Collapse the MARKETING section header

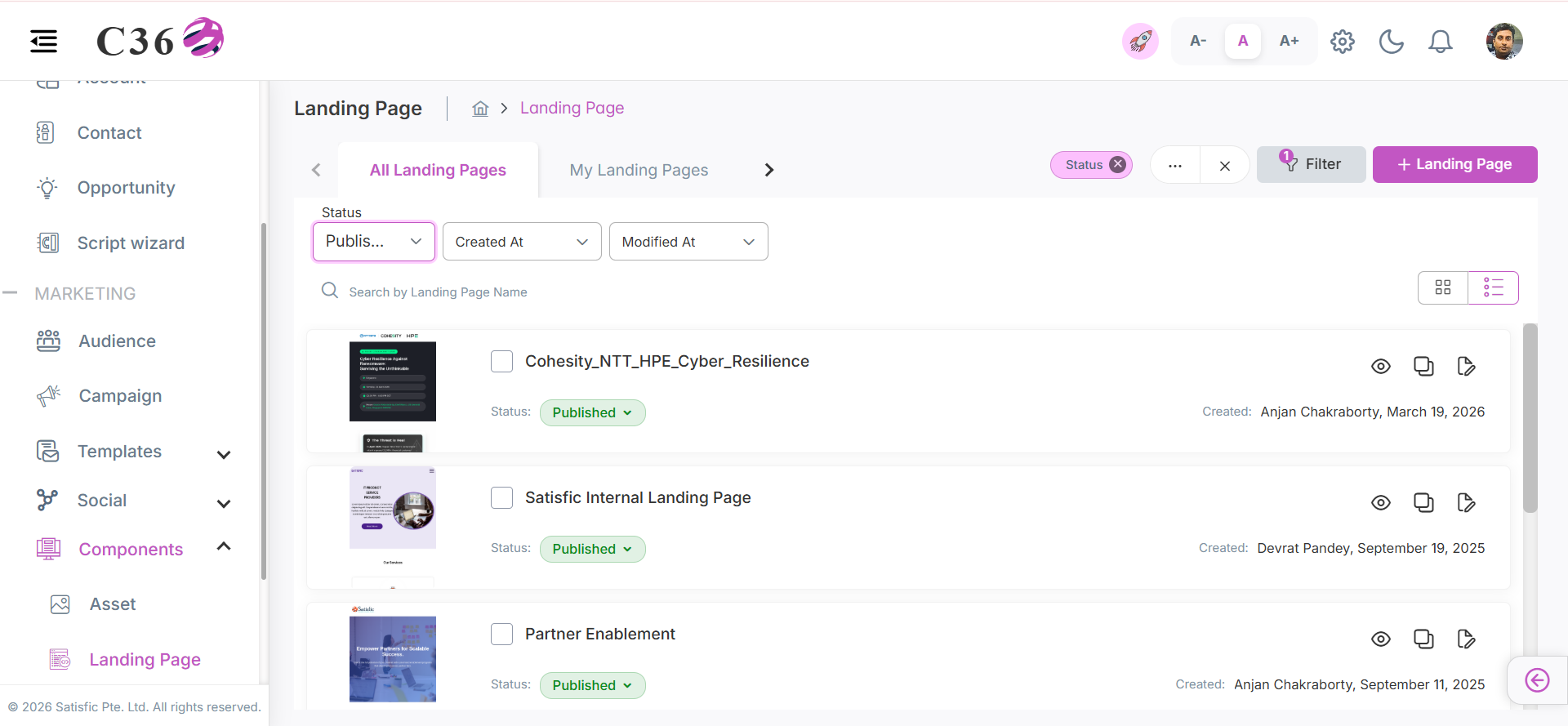tap(85, 293)
